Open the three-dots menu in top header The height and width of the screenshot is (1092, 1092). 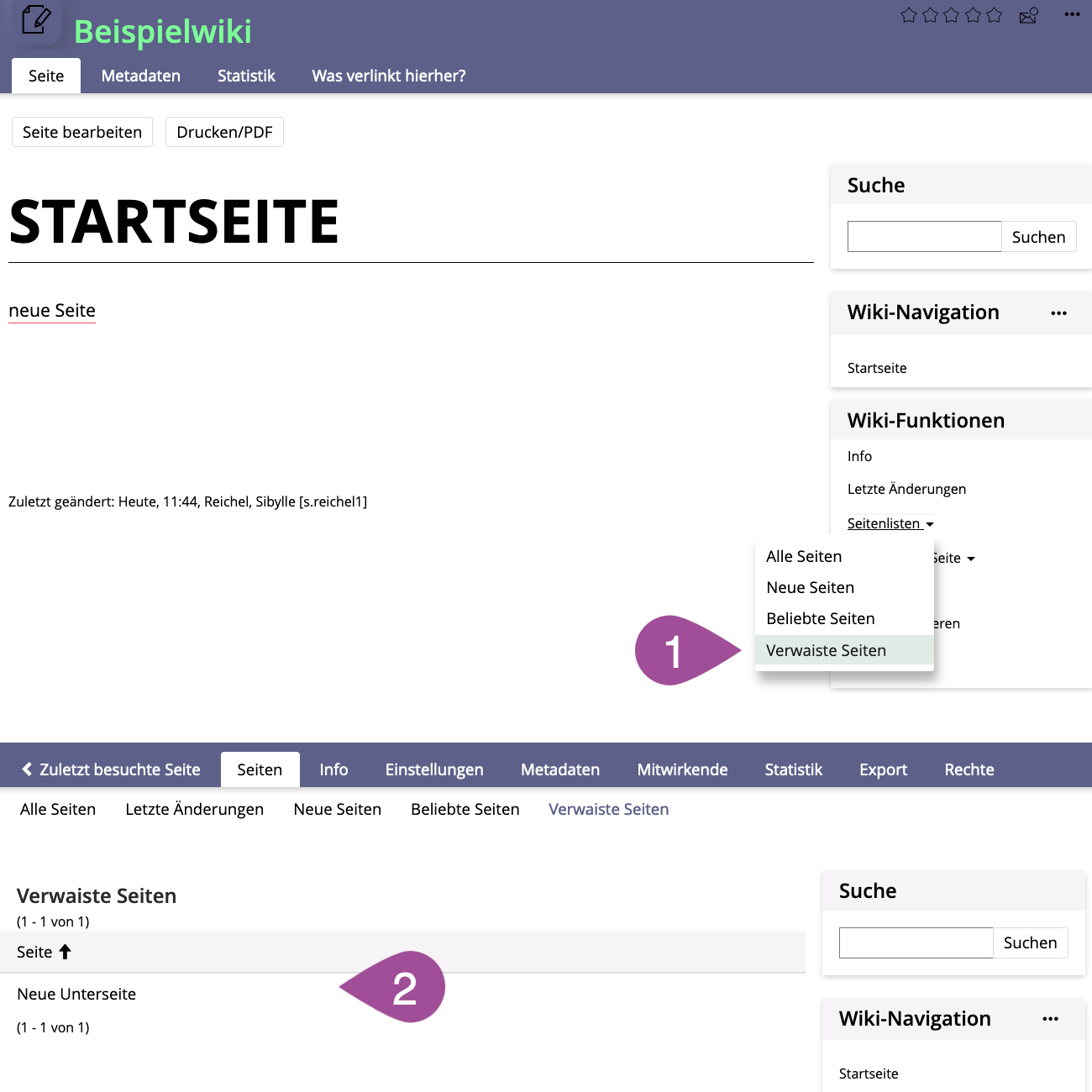tap(1072, 14)
